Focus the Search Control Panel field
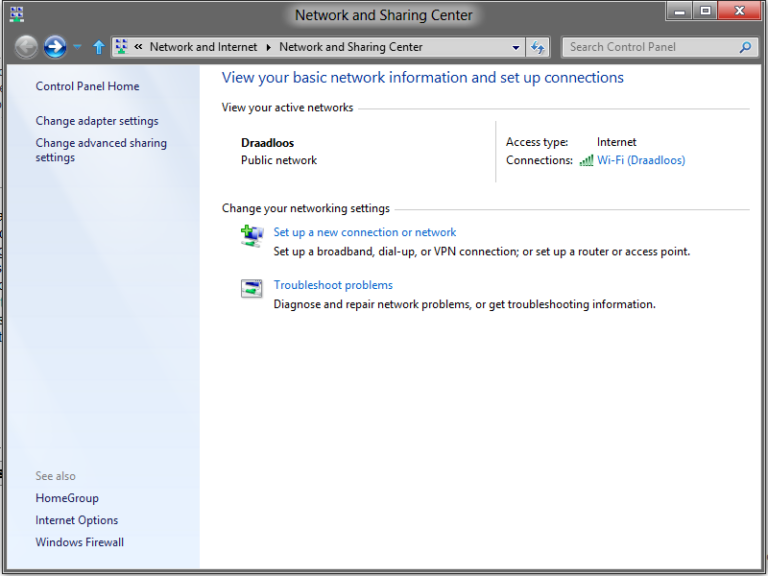This screenshot has height=576, width=768. tap(659, 47)
